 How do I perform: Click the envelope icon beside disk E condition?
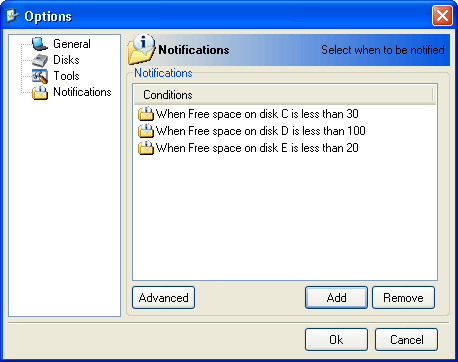point(146,148)
